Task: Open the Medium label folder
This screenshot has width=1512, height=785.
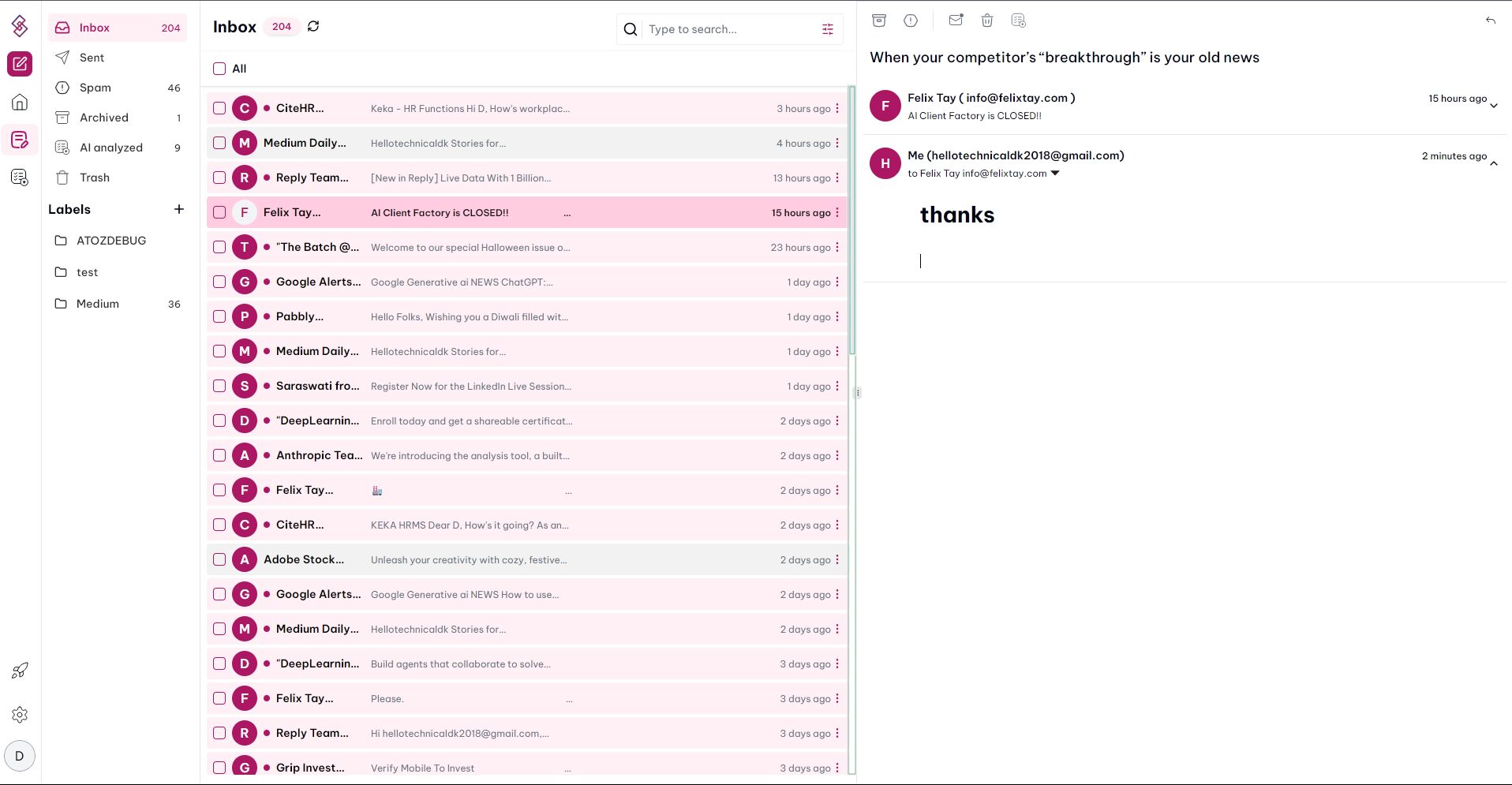Action: click(x=97, y=304)
